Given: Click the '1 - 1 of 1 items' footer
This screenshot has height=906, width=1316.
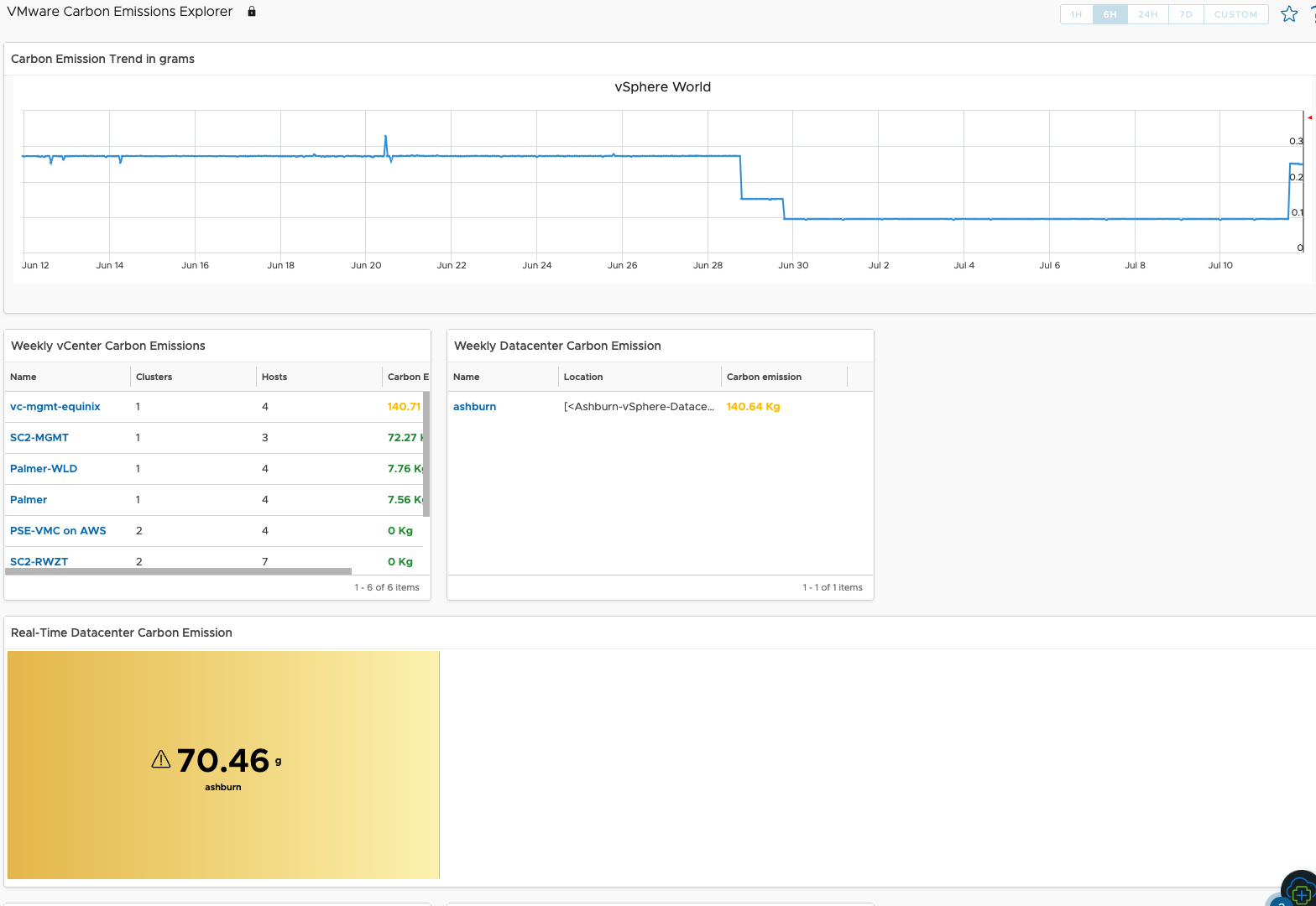Looking at the screenshot, I should pyautogui.click(x=833, y=587).
